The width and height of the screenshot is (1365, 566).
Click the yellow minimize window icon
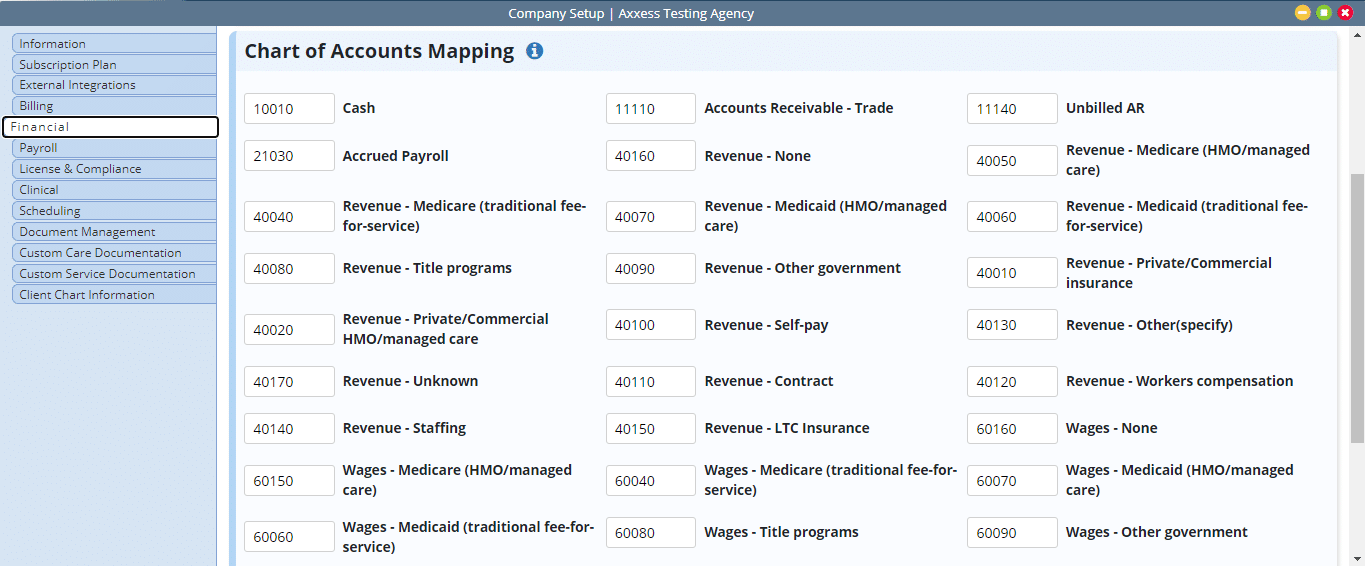[1302, 13]
